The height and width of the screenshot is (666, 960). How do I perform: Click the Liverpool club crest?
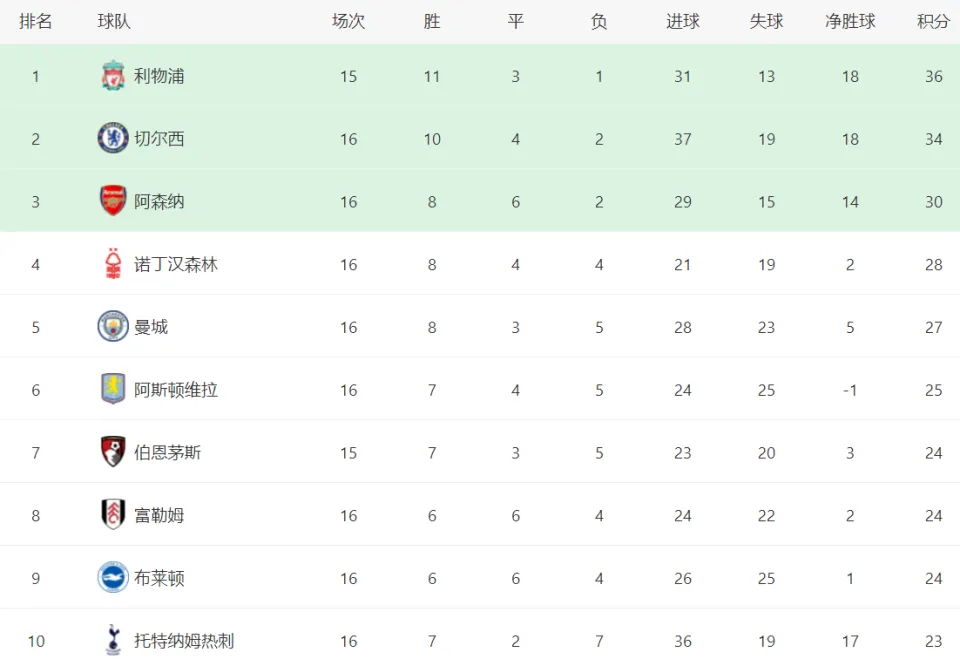113,76
